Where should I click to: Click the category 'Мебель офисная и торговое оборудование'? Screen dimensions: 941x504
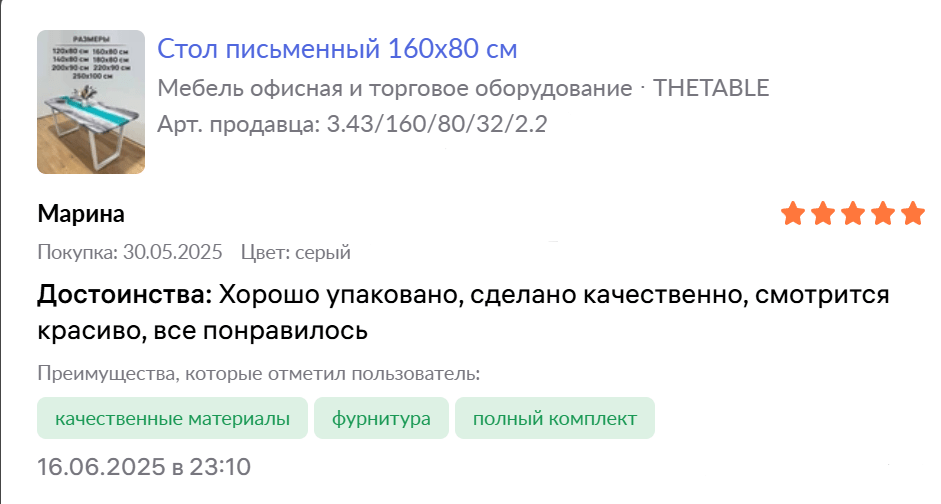(395, 88)
